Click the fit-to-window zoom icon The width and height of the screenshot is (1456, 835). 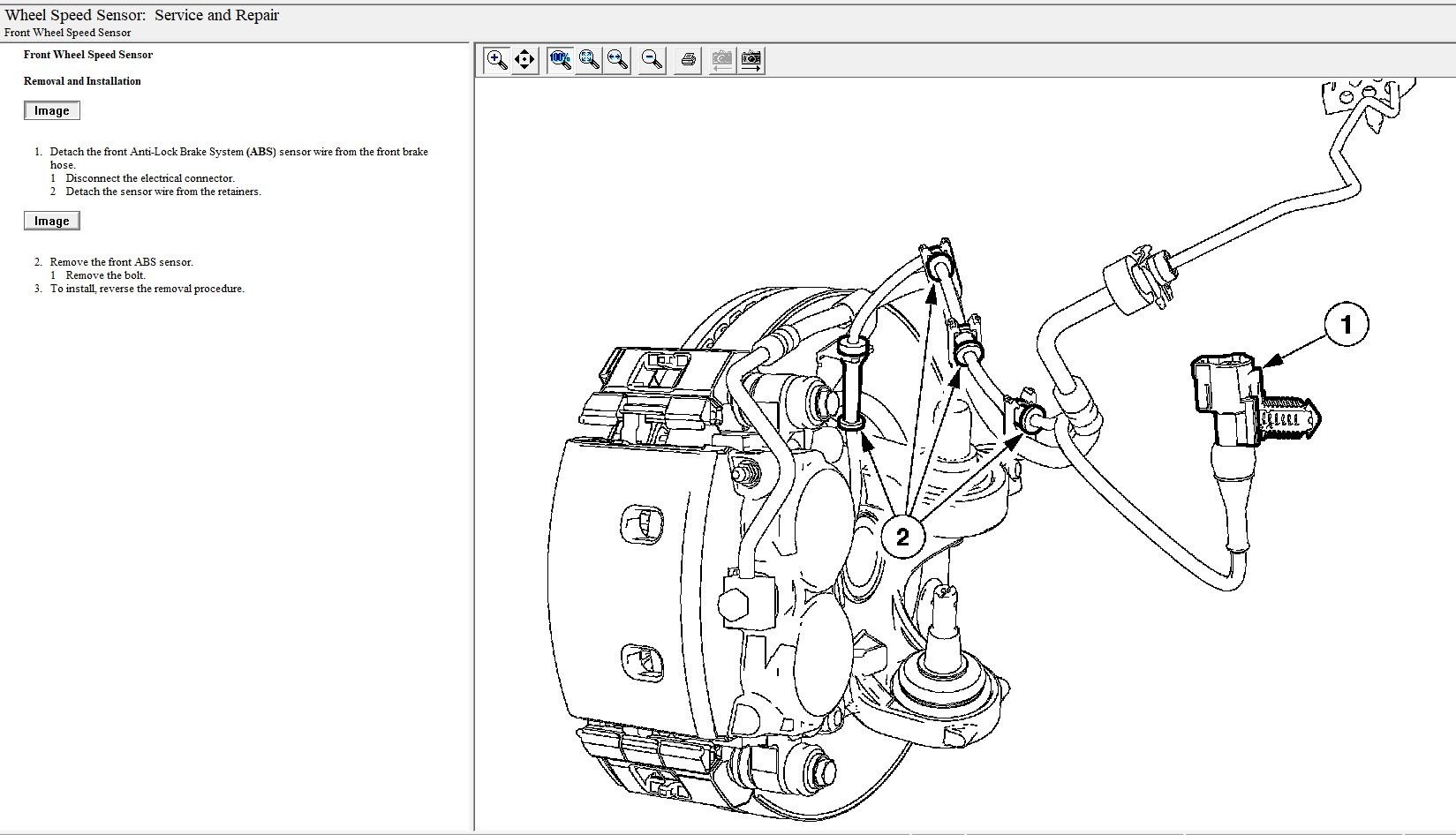coord(589,60)
